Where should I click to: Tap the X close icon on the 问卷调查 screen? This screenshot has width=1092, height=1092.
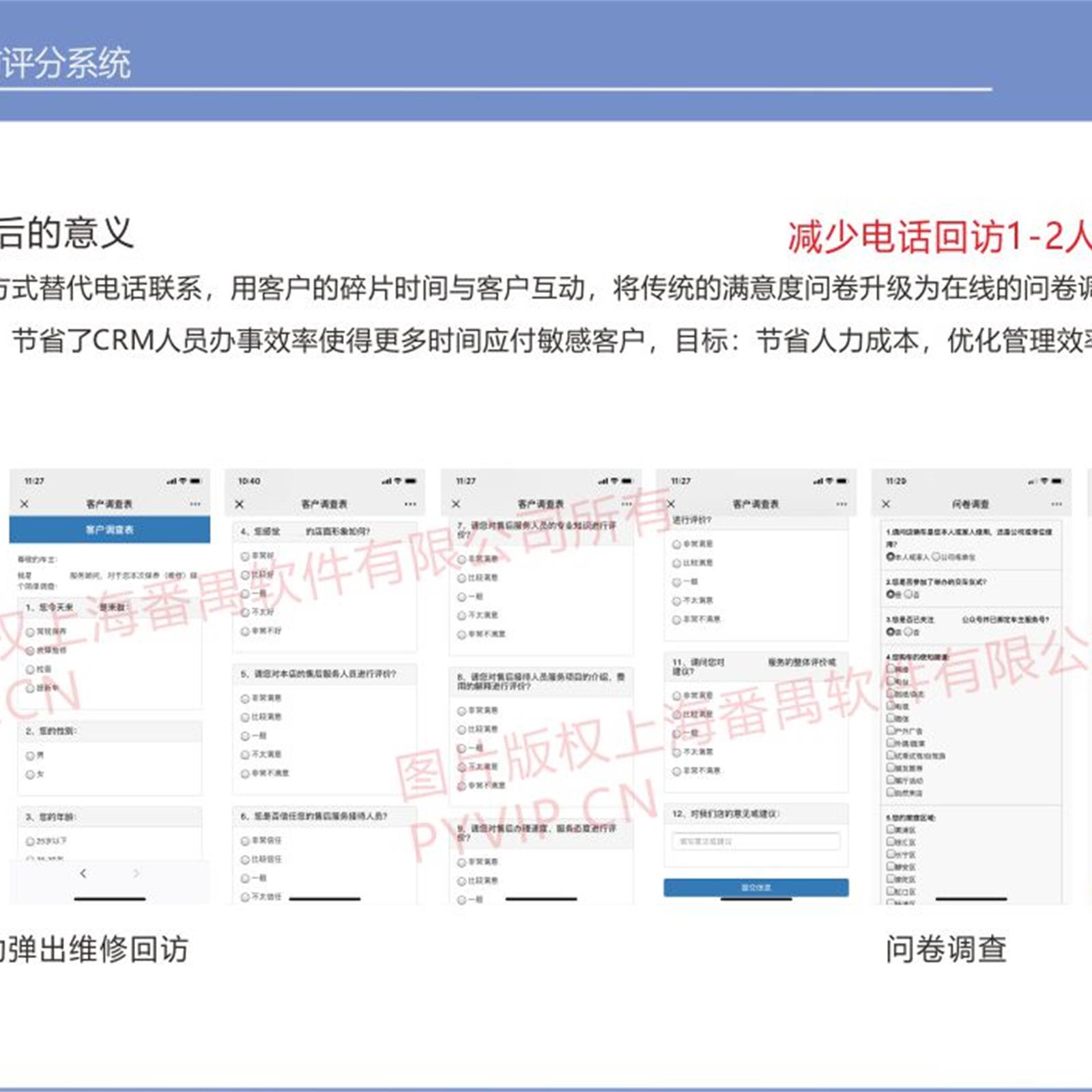(x=886, y=504)
